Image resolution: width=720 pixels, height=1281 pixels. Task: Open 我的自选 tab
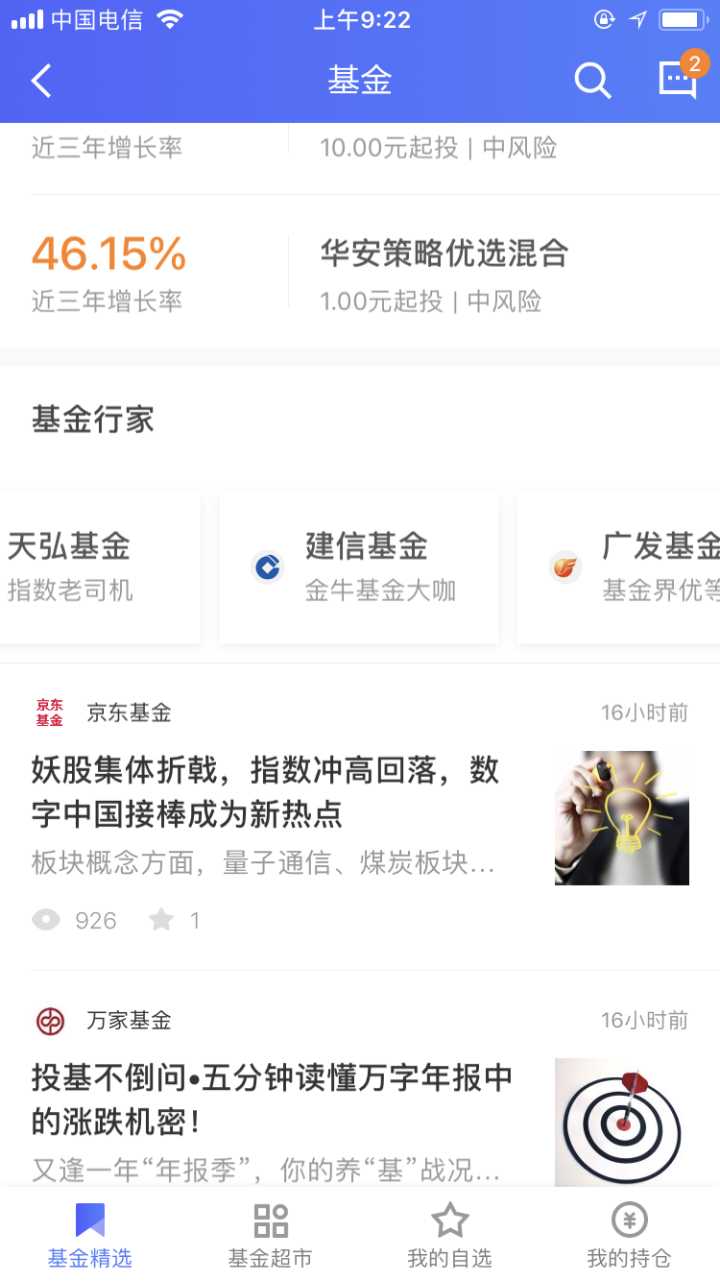450,1236
